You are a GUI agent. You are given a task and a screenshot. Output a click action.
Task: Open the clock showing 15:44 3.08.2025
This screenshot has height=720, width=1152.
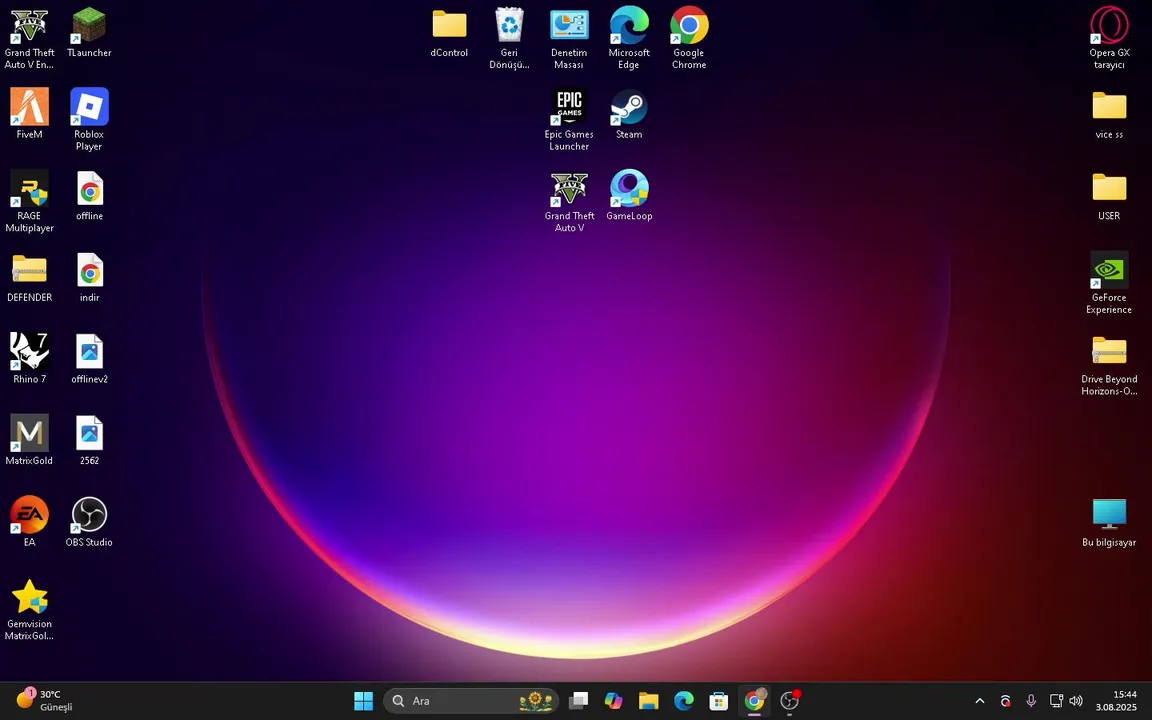point(1116,701)
